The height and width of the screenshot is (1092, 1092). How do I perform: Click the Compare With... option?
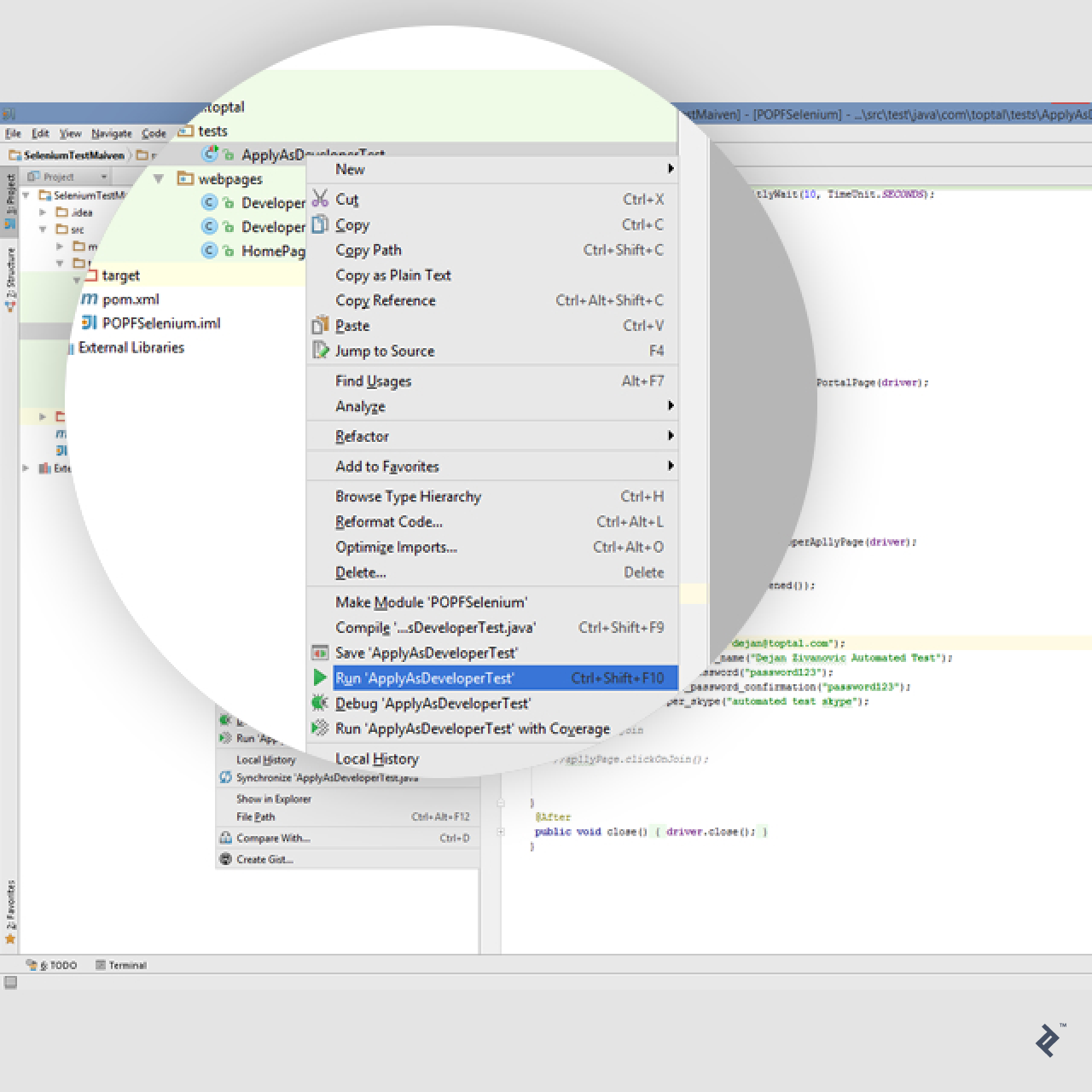click(272, 838)
